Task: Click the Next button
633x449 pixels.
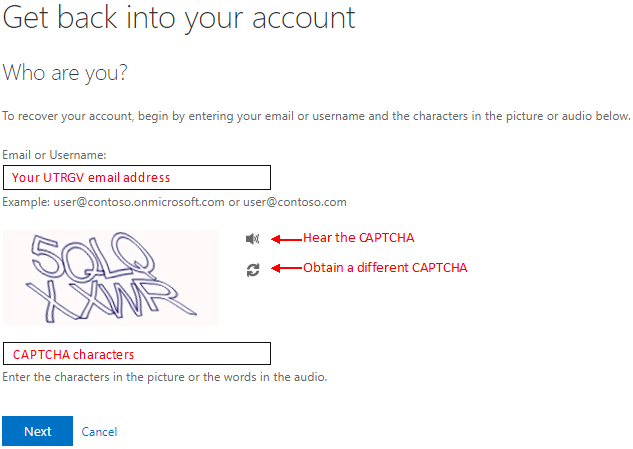Action: pos(38,431)
